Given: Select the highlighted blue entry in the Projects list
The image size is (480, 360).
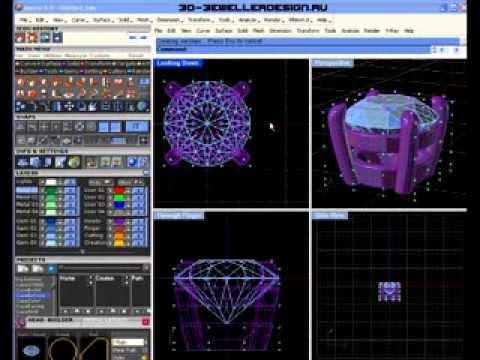Looking at the screenshot, I should coord(32,295).
